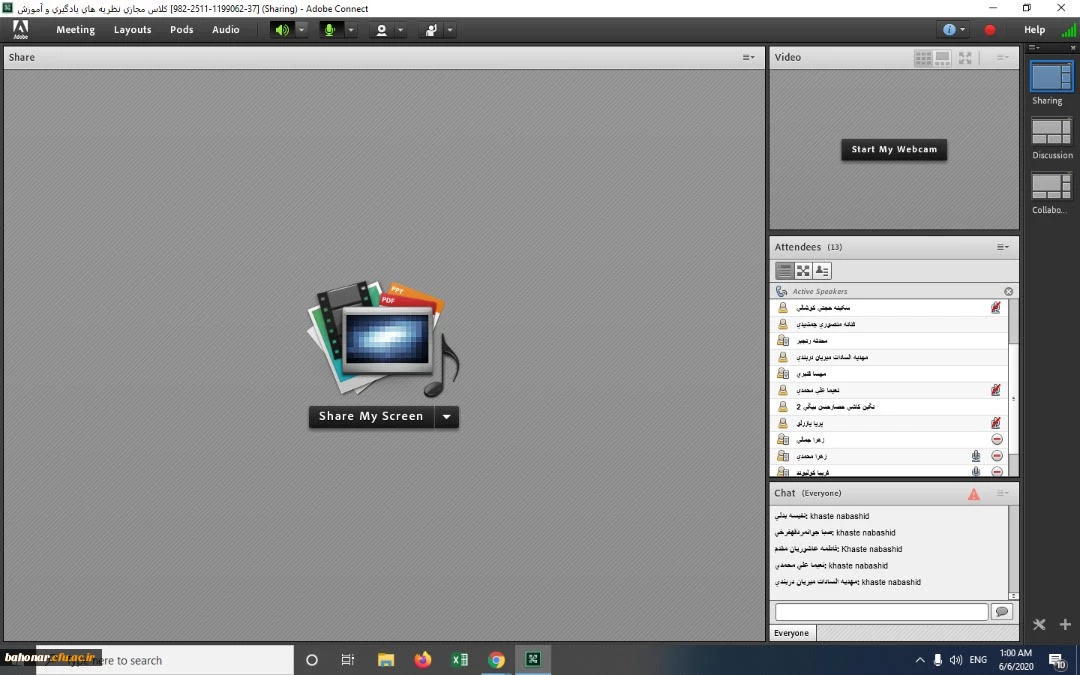
Task: Click the raise hand status icon
Action: (431, 30)
